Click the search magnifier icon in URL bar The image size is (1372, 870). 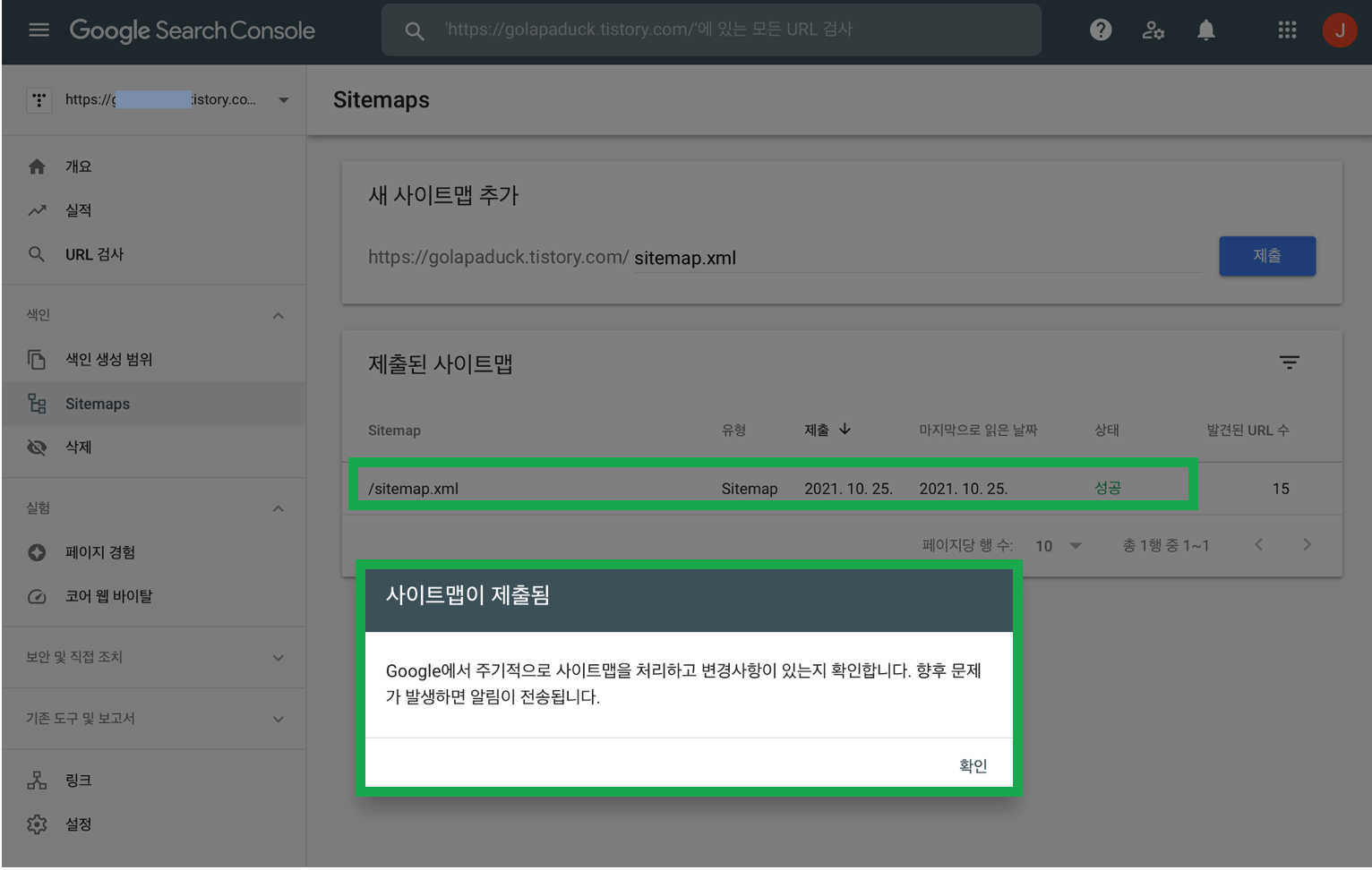(x=414, y=30)
